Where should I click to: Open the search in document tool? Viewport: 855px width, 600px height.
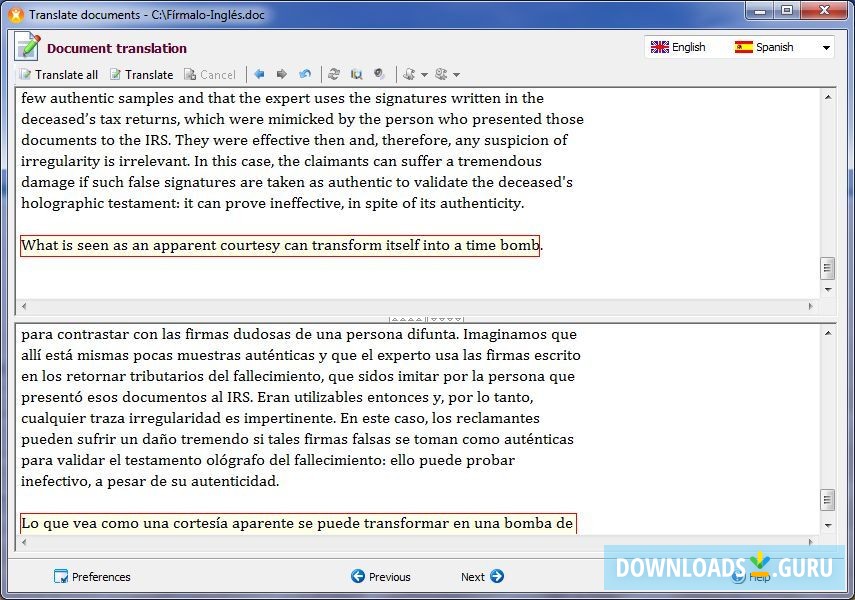(x=355, y=74)
